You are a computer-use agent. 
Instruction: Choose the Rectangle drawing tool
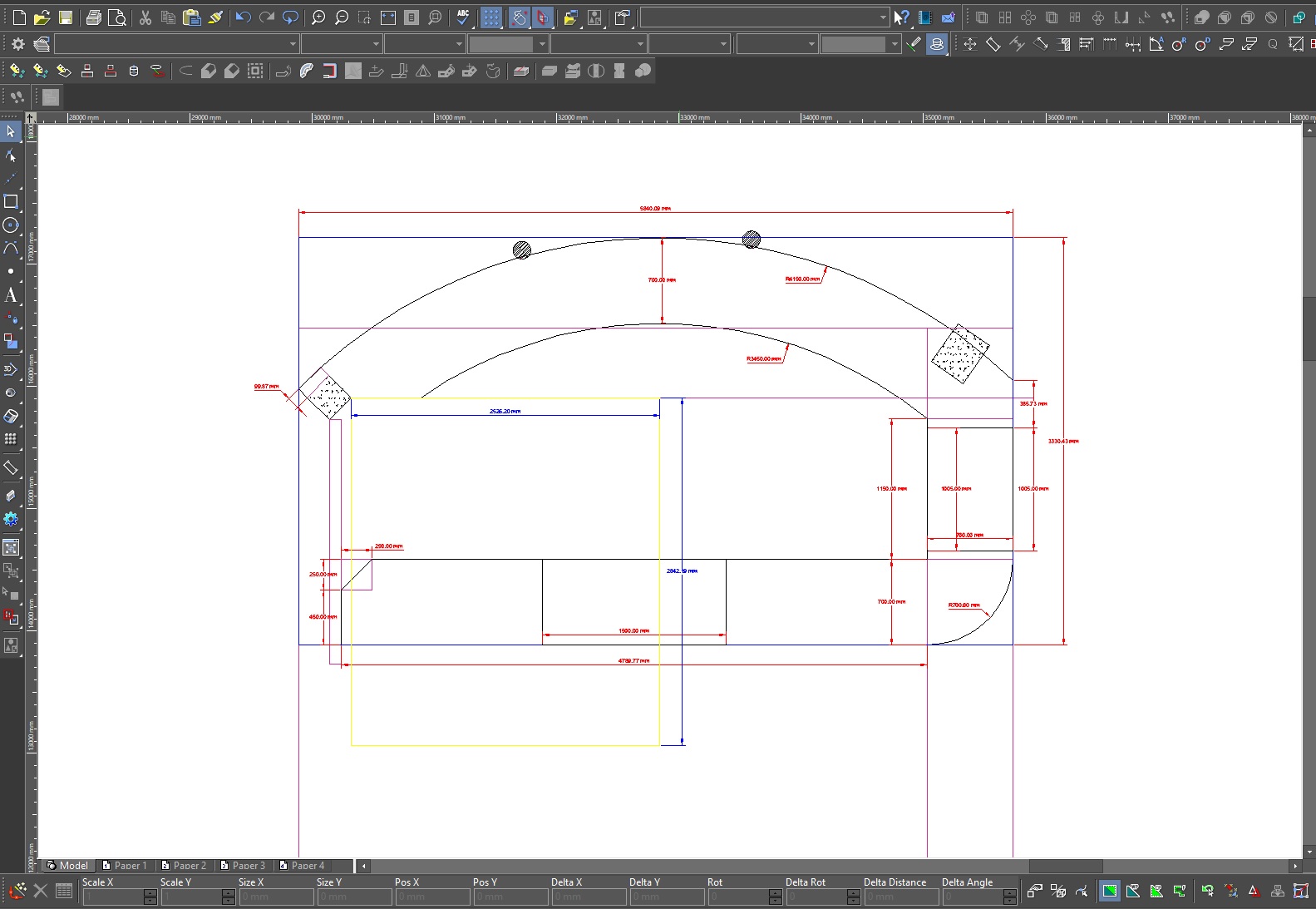point(11,201)
